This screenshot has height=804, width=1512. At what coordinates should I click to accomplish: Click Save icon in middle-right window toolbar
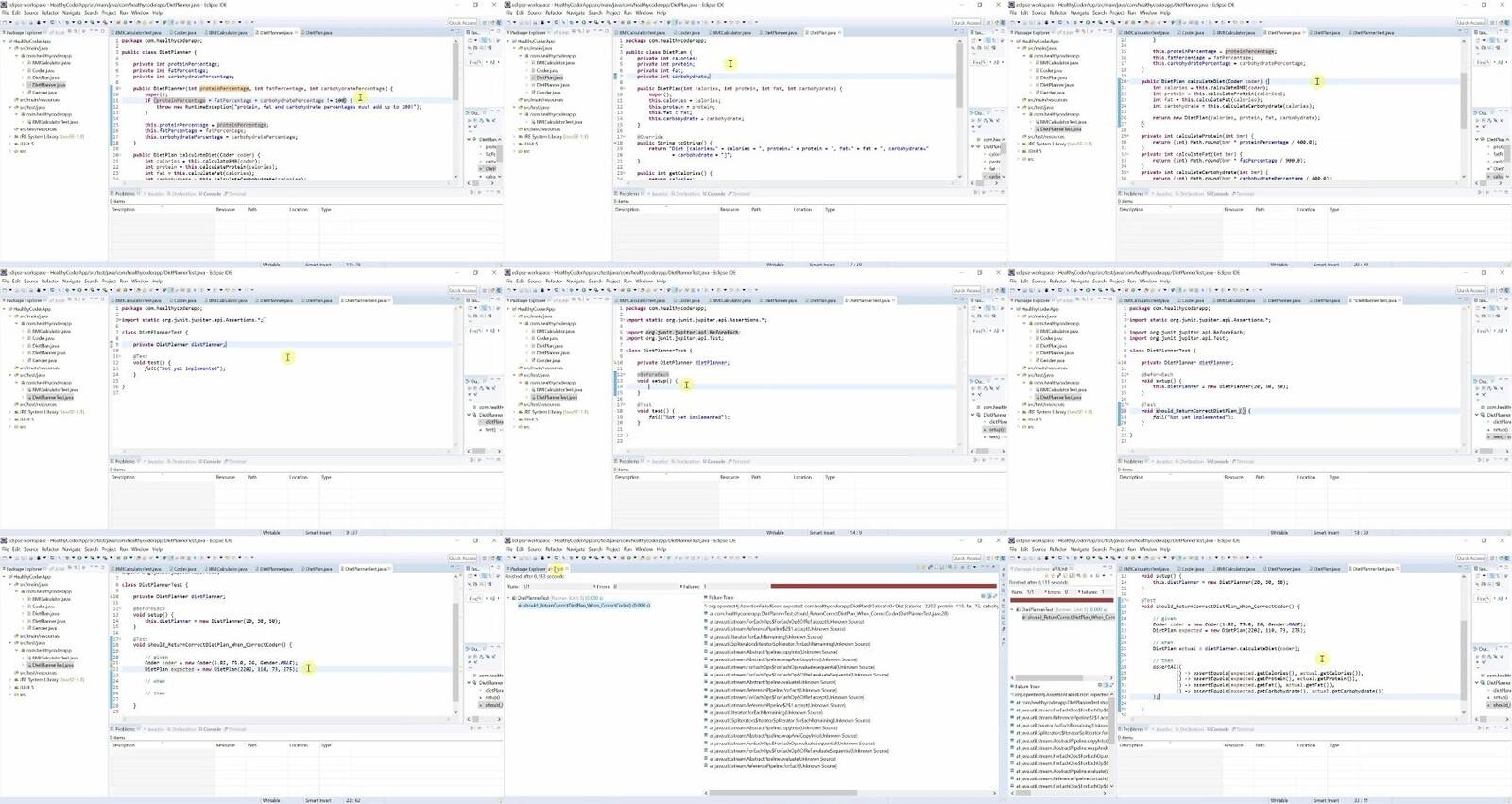1025,290
